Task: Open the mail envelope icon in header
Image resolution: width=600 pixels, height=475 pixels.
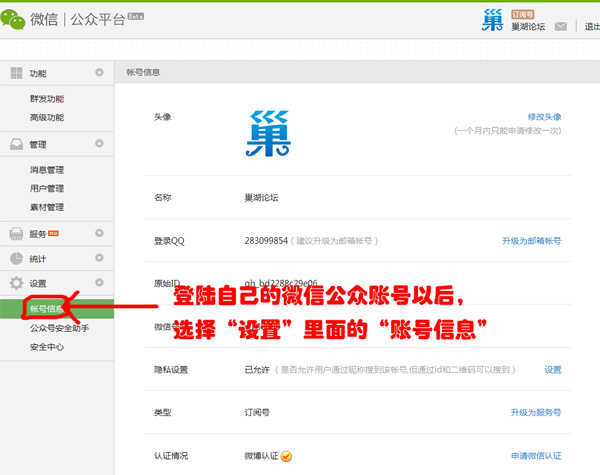Action: click(561, 26)
